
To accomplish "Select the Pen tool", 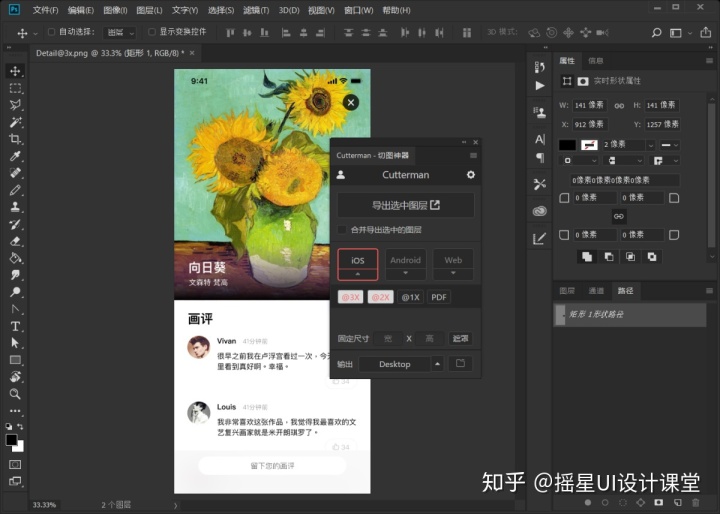I will coord(15,309).
